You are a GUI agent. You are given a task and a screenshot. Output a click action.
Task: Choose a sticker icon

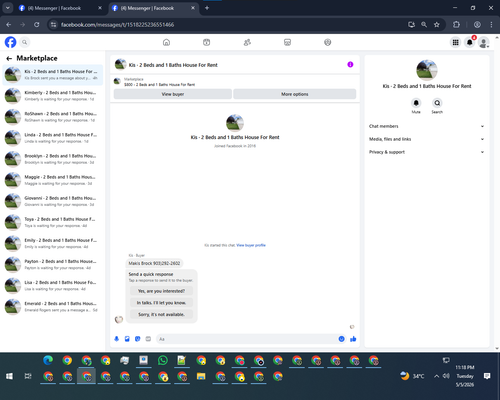pyautogui.click(x=138, y=339)
